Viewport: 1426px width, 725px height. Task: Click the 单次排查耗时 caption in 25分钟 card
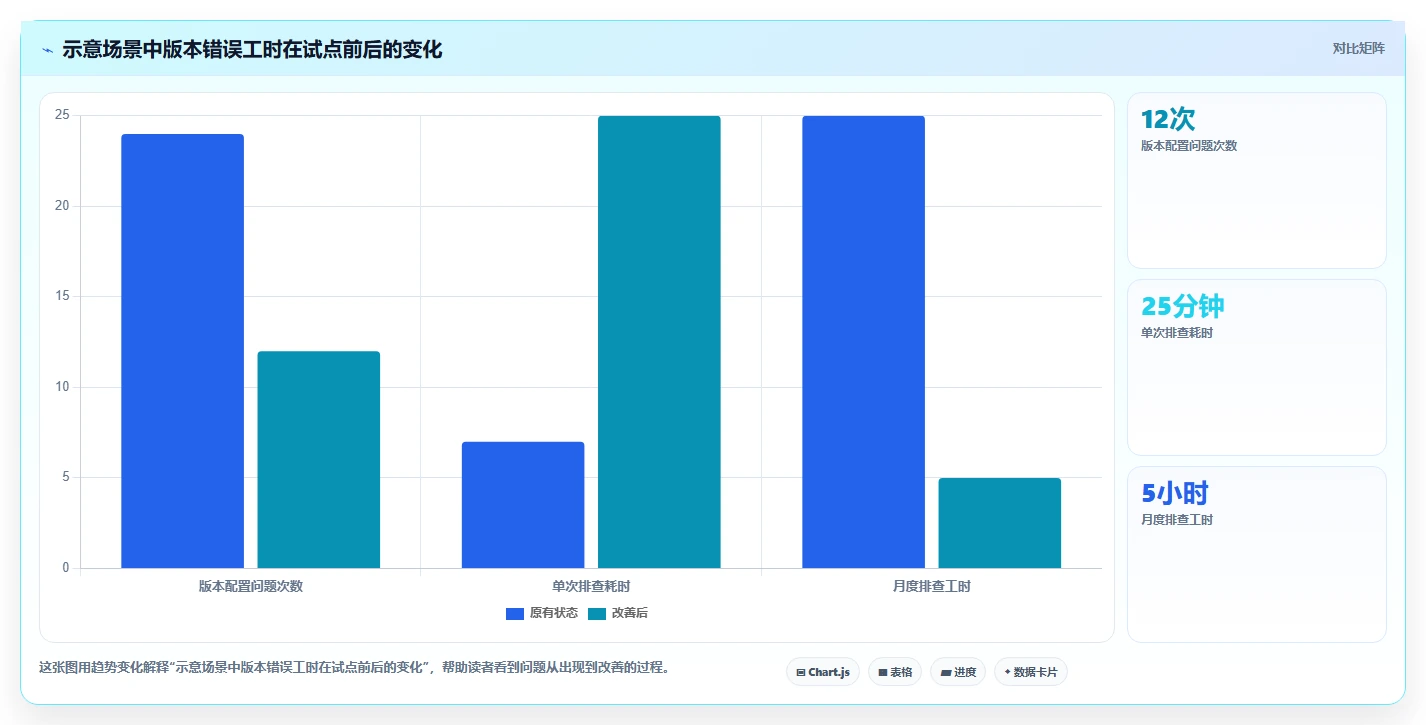1177,332
